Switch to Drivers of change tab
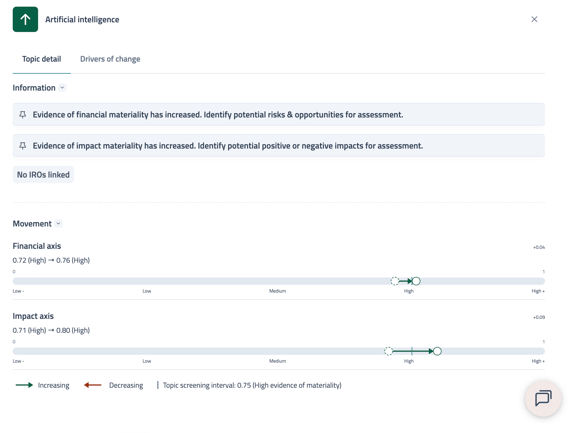568x433 pixels. 110,59
